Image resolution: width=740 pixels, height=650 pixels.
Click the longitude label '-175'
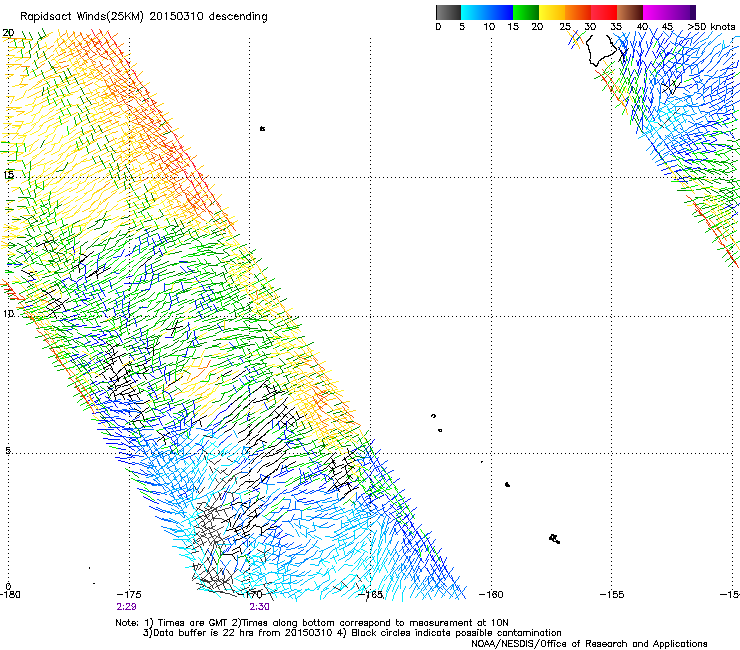tap(129, 594)
